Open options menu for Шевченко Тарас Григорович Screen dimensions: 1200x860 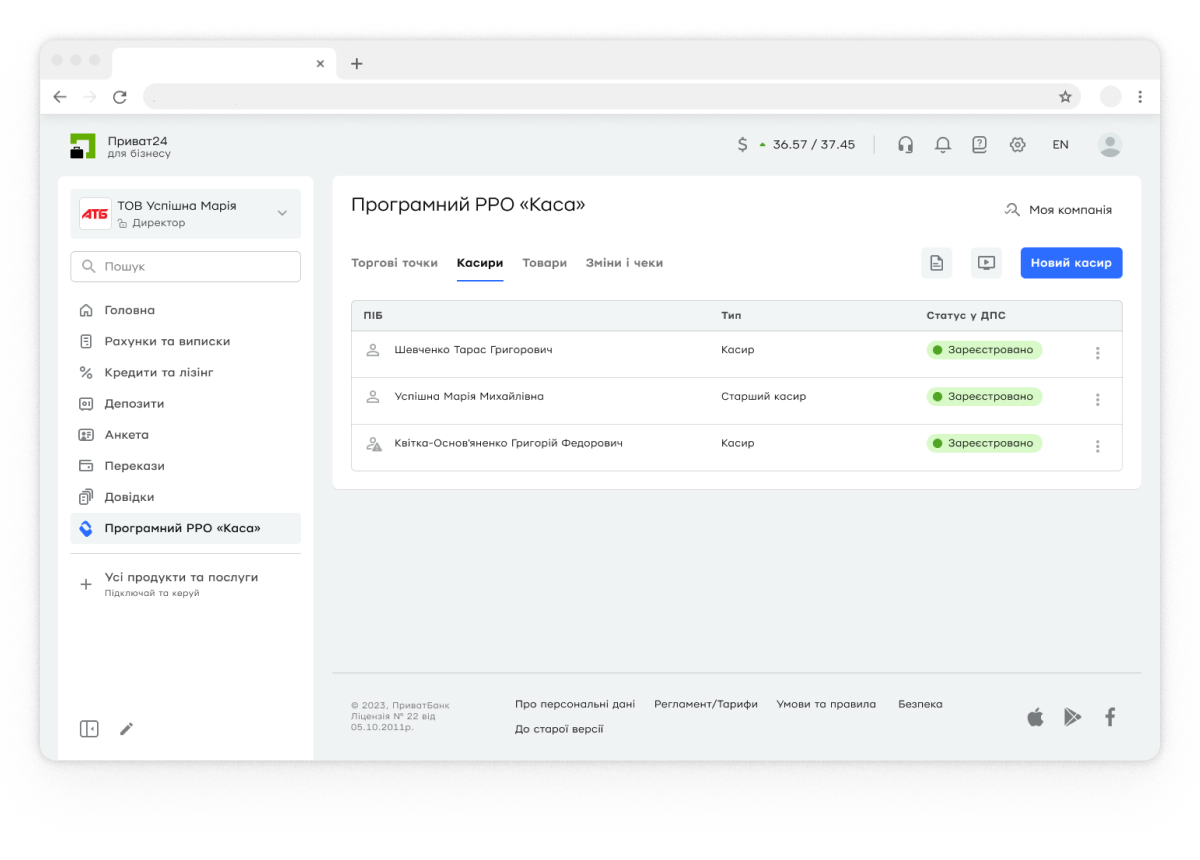click(x=1097, y=353)
